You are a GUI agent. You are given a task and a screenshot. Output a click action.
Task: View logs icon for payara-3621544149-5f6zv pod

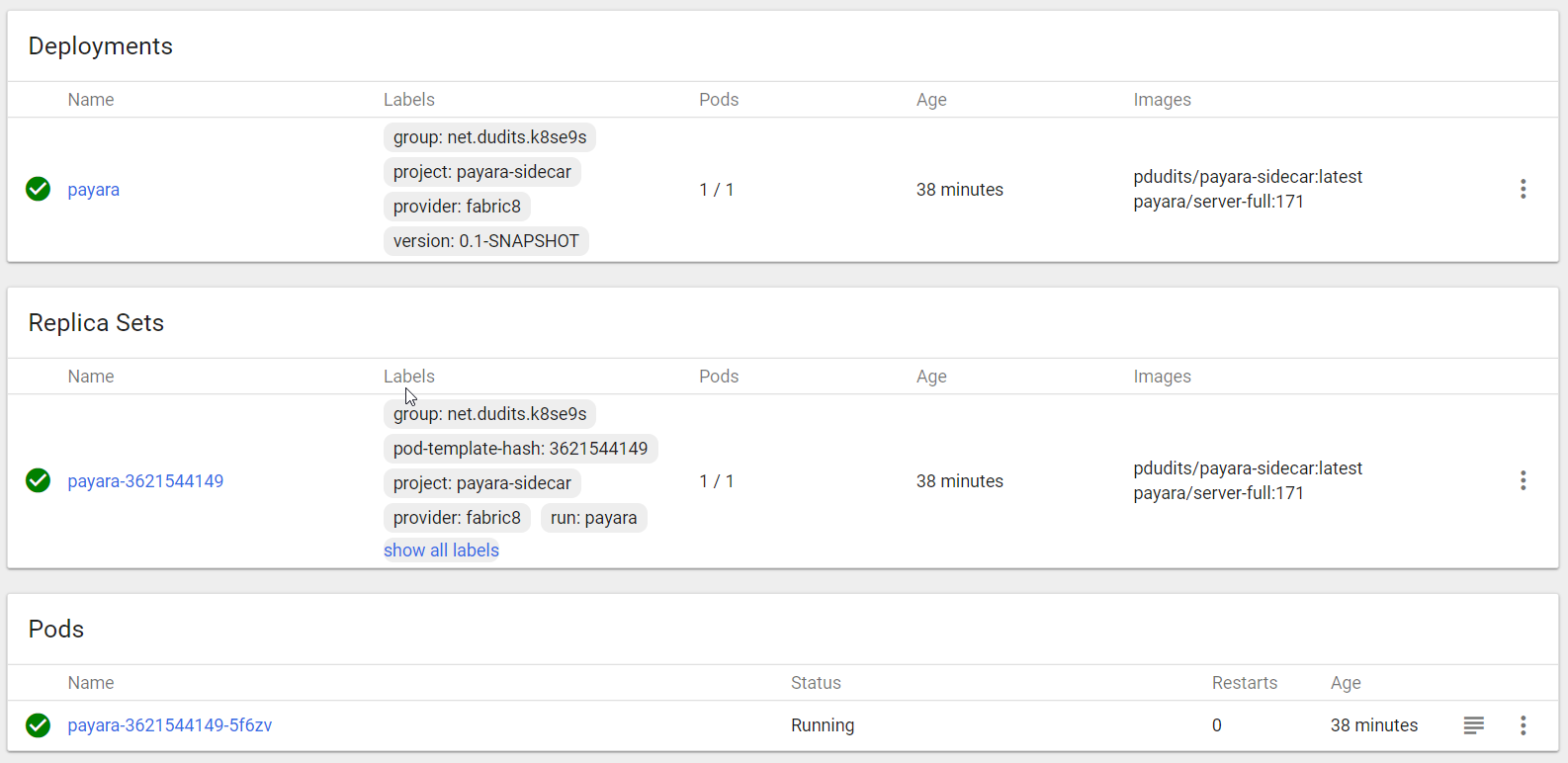(x=1473, y=725)
